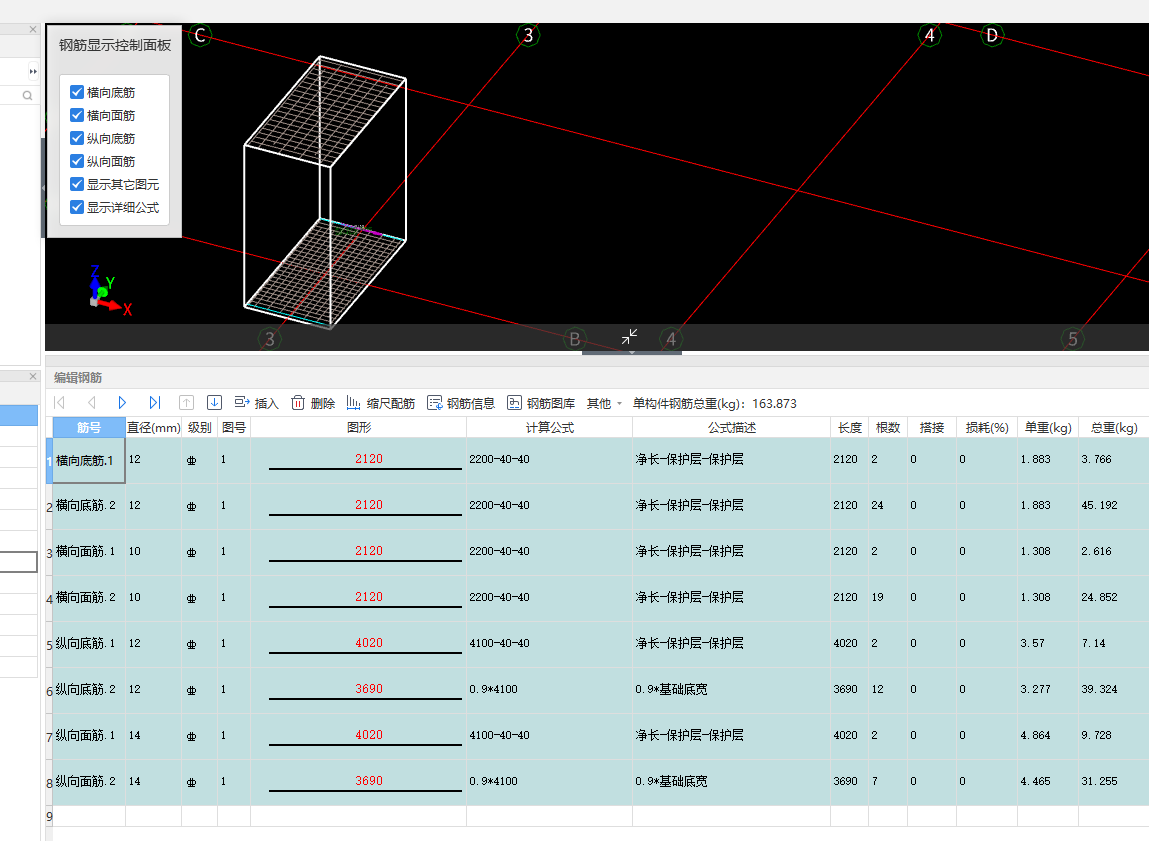This screenshot has height=841, width=1149.
Task: Open 钢筋信息 rebar info
Action: [461, 403]
